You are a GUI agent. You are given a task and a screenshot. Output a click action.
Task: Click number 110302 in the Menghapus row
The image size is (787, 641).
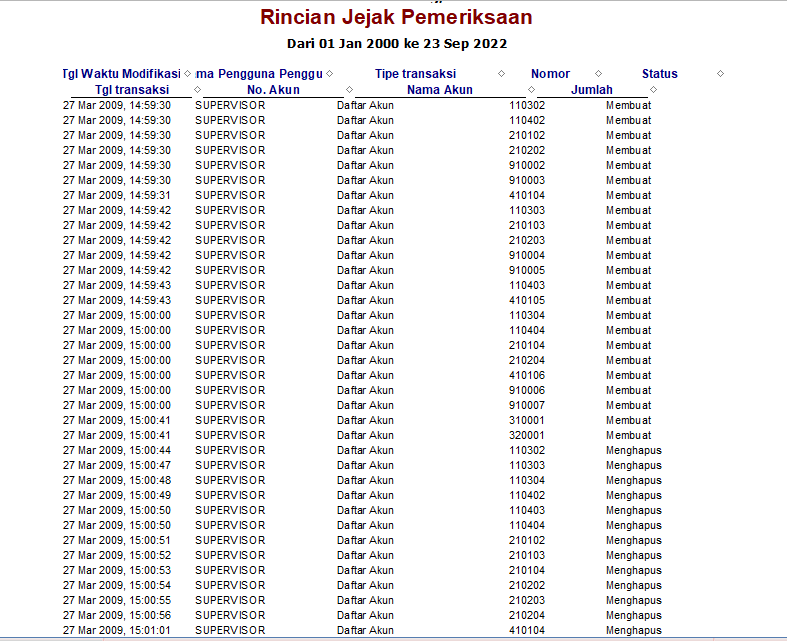527,450
